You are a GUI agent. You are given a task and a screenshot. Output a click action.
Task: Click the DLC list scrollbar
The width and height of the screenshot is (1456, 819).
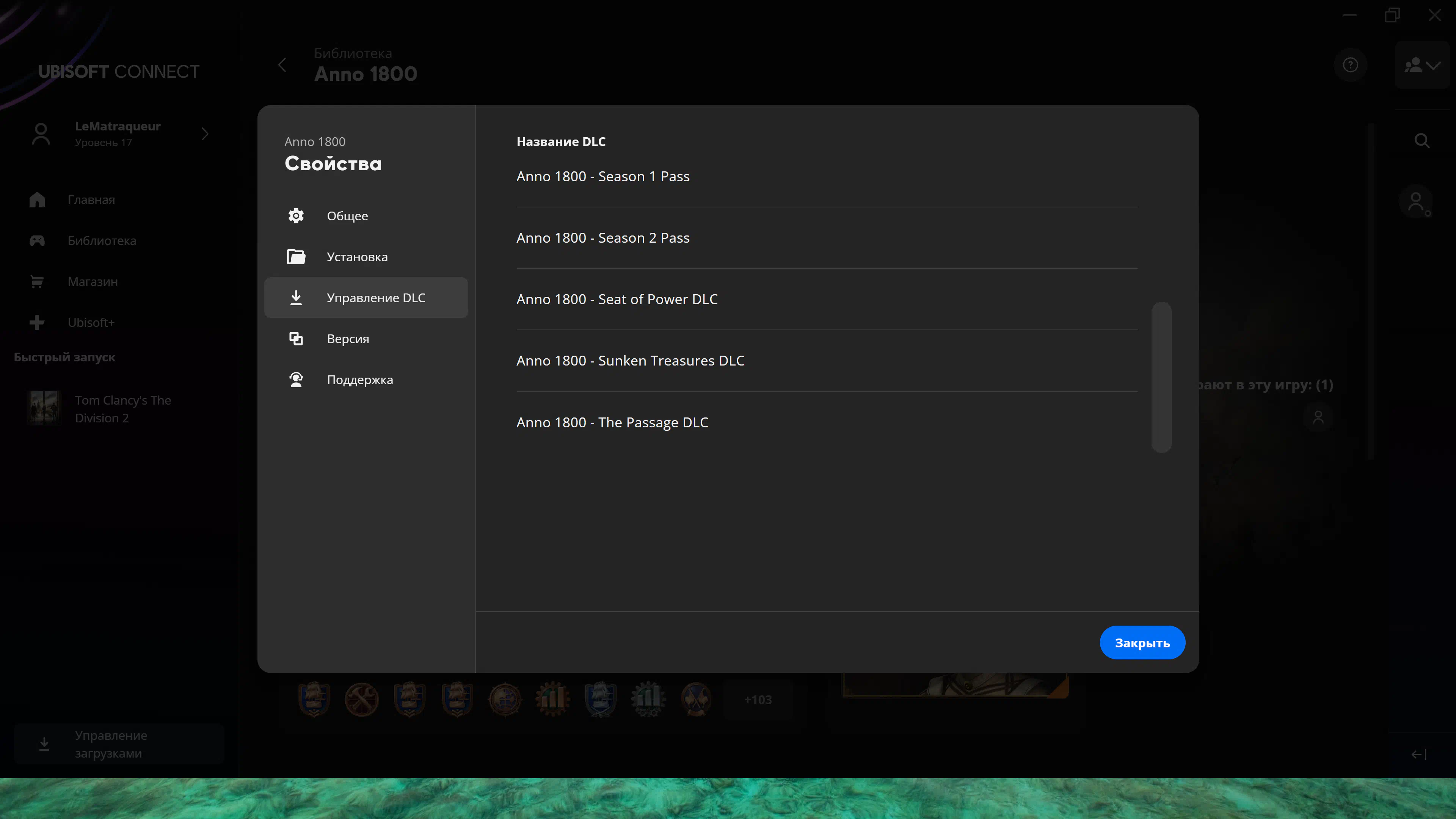tap(1161, 377)
